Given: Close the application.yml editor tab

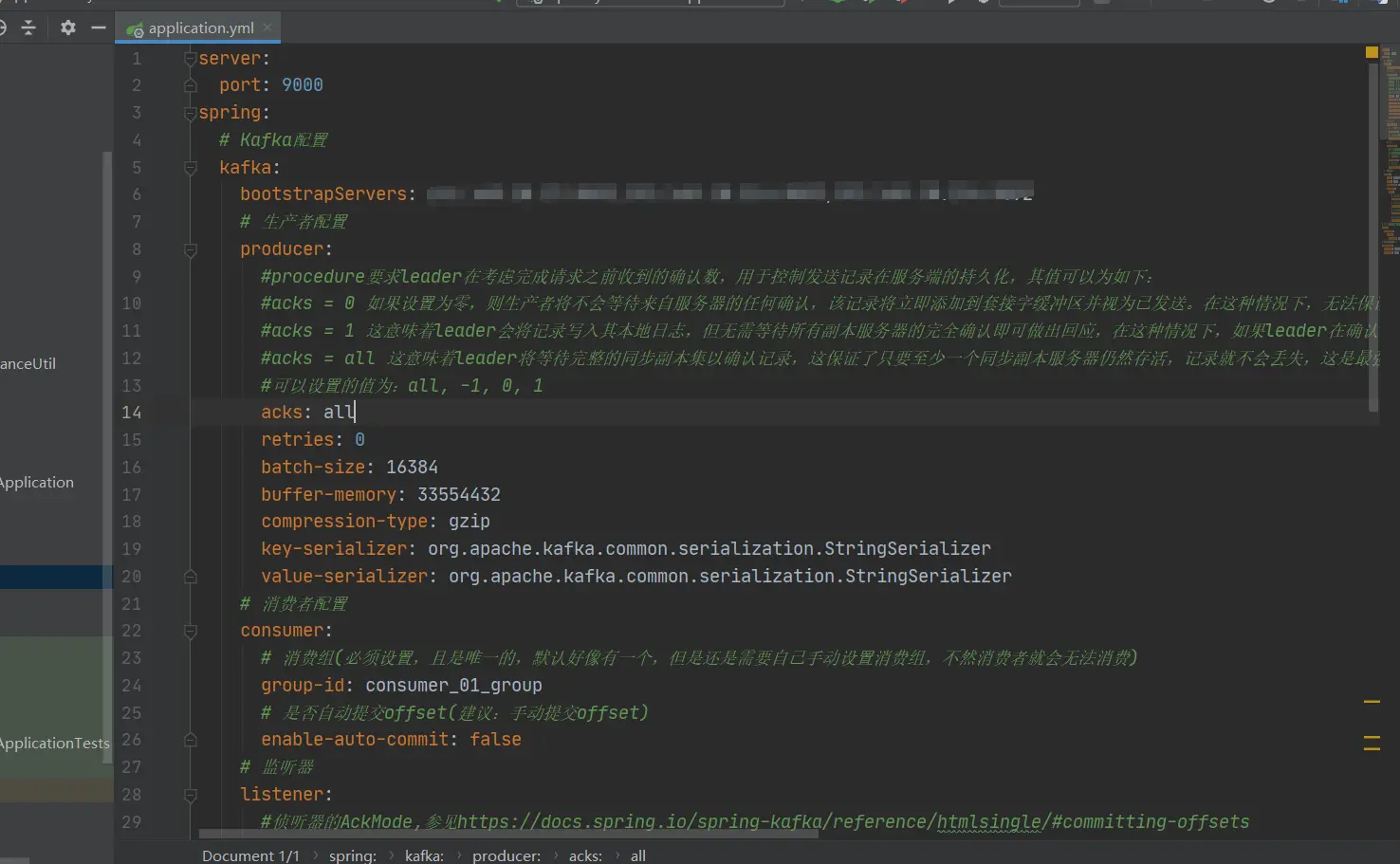Looking at the screenshot, I should [267, 28].
